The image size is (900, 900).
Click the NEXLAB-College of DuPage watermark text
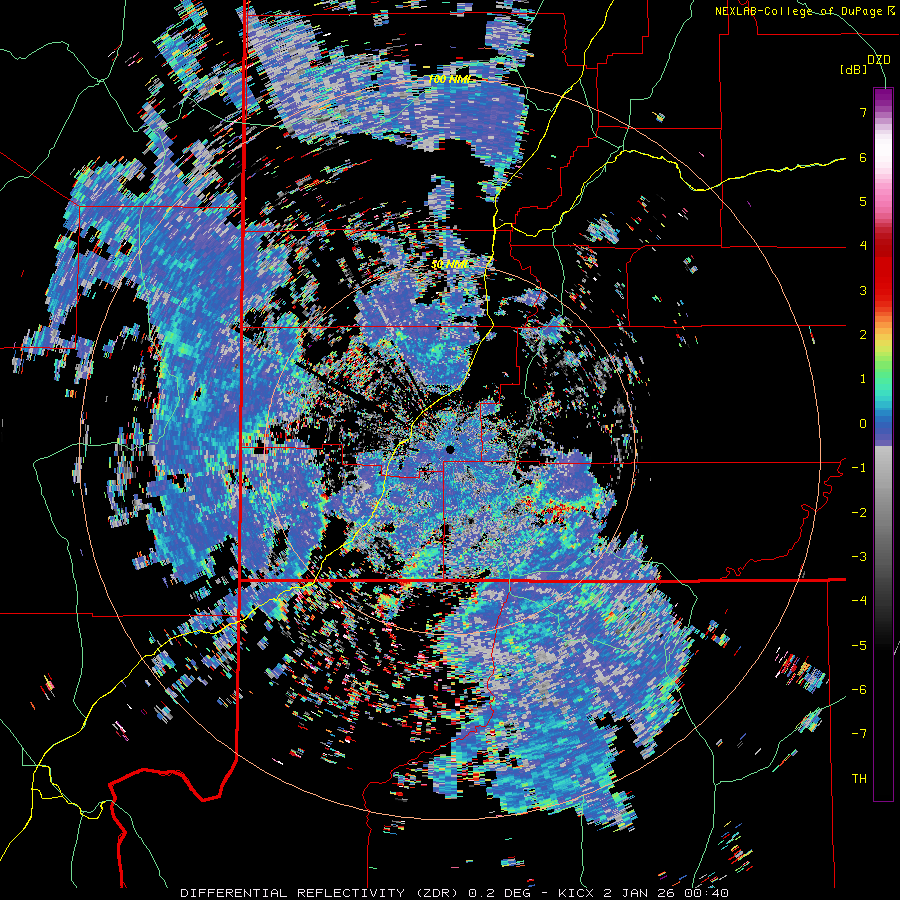click(x=799, y=11)
